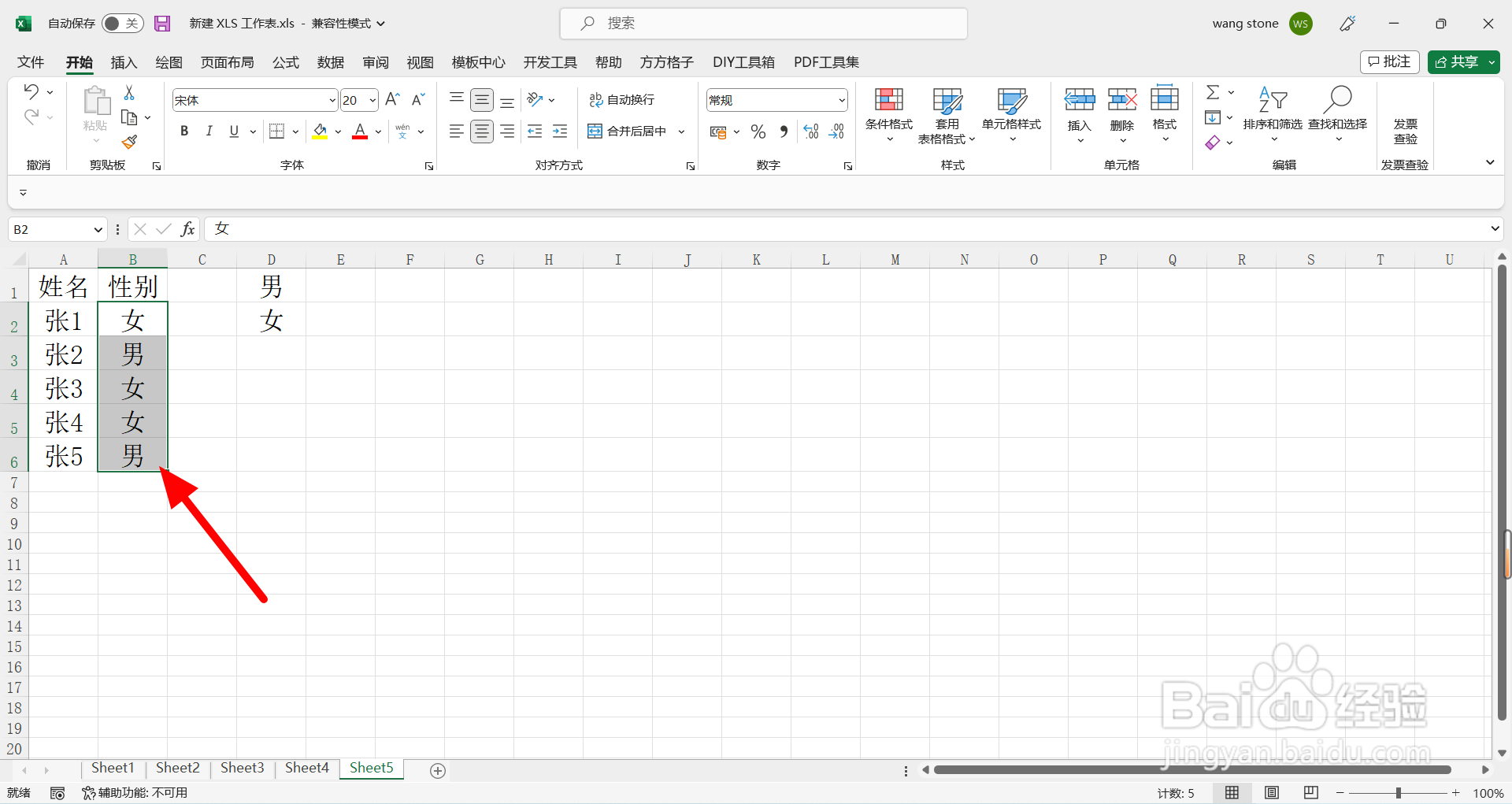
Task: Click the comma style icon
Action: pos(784,132)
